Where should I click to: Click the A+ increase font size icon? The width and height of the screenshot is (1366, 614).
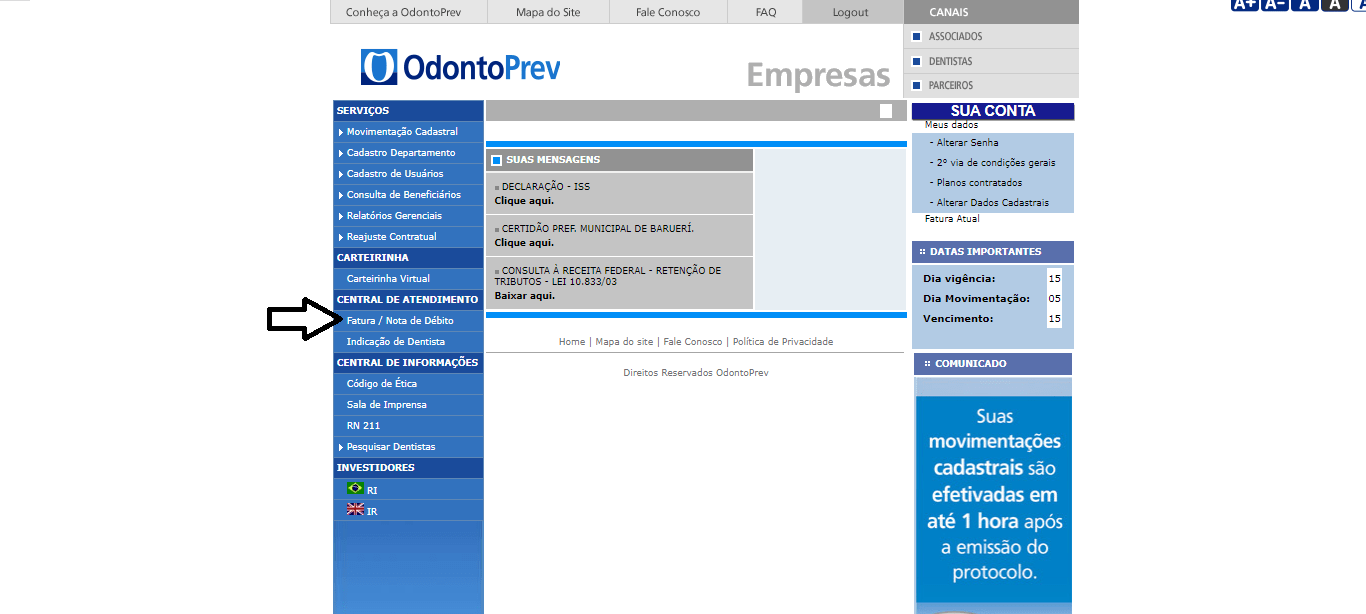click(1244, 4)
